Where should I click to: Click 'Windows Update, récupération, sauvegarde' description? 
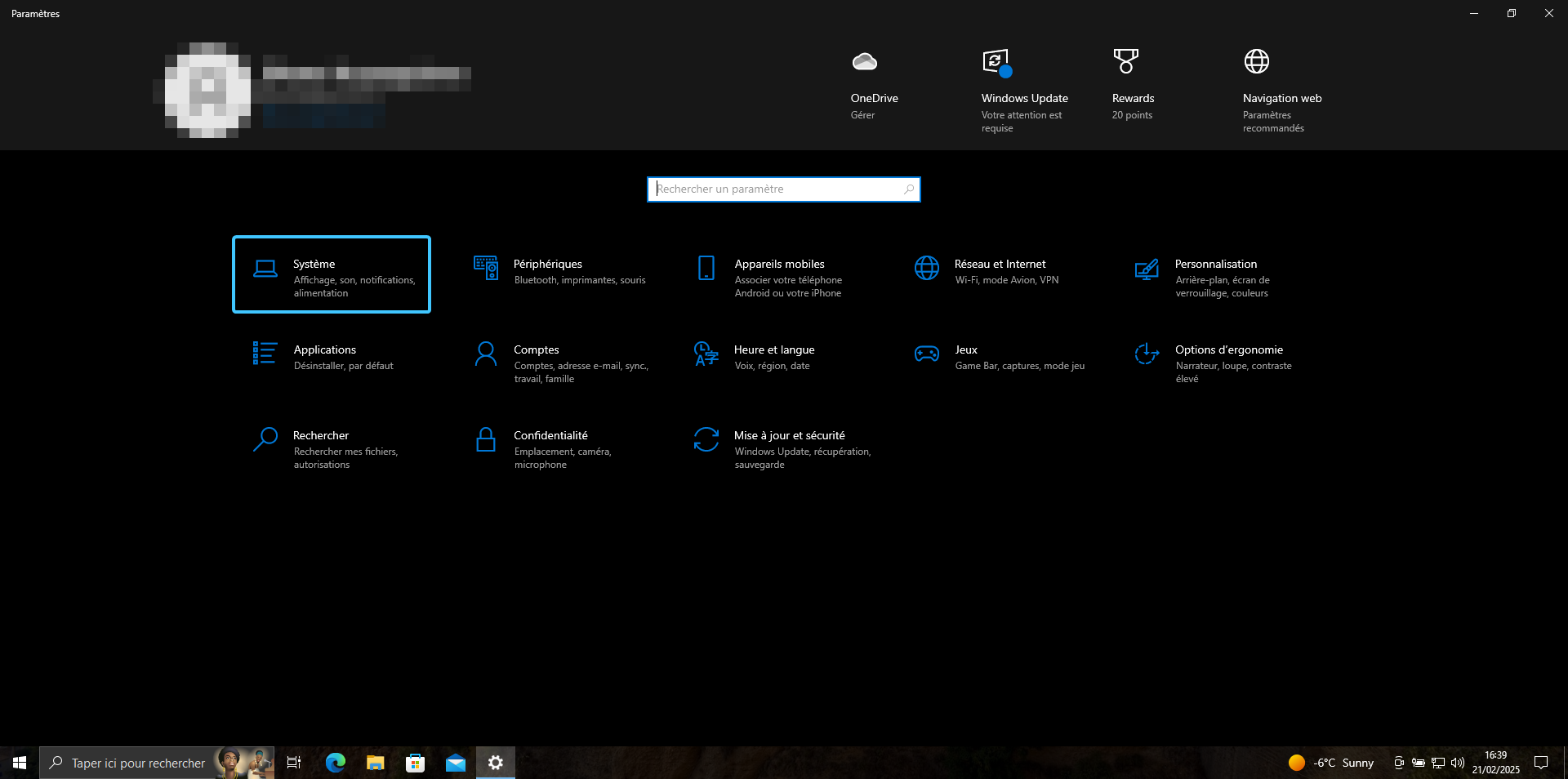click(803, 458)
